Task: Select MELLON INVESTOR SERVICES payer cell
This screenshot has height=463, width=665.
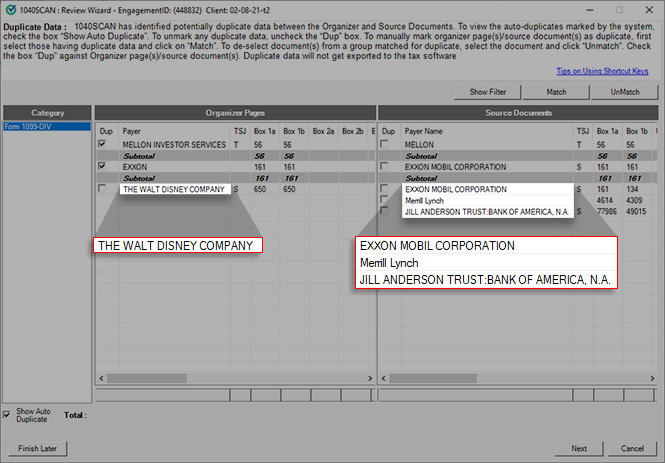Action: pos(174,145)
